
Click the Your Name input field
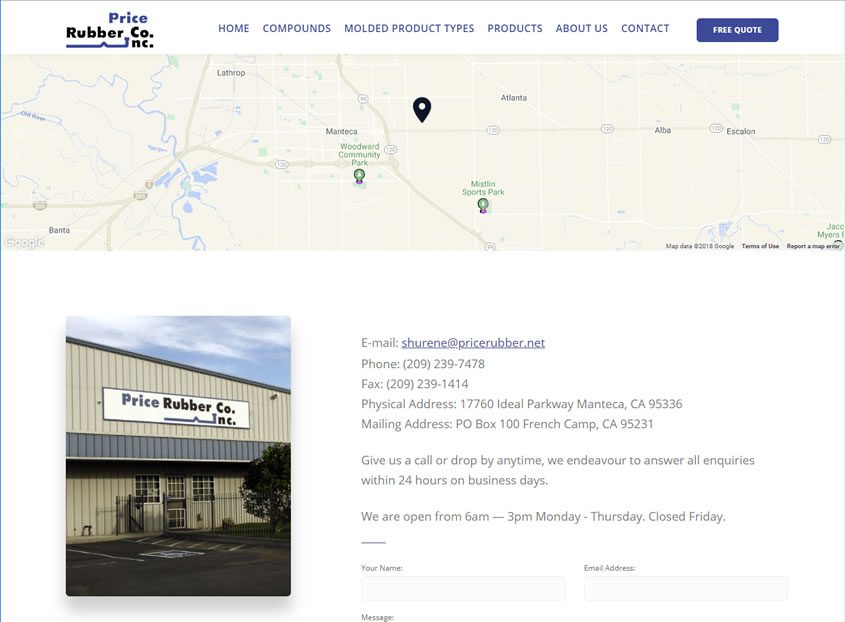pos(463,588)
